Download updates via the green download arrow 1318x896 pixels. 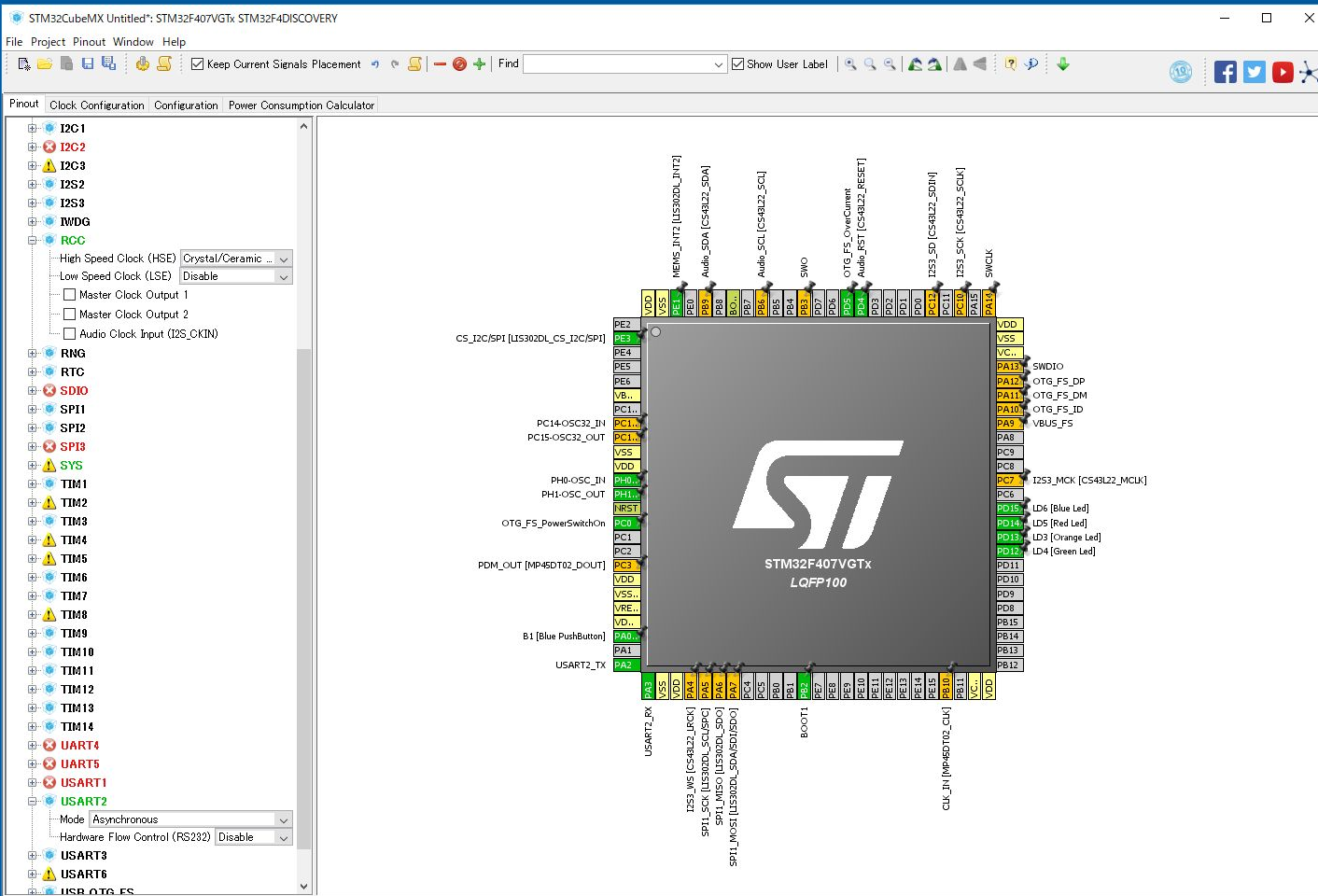1063,63
